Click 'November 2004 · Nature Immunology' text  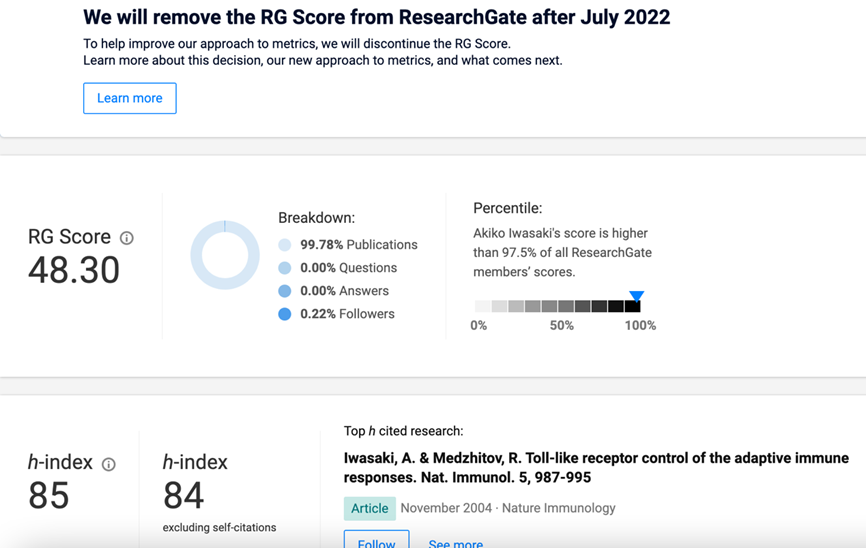click(508, 508)
